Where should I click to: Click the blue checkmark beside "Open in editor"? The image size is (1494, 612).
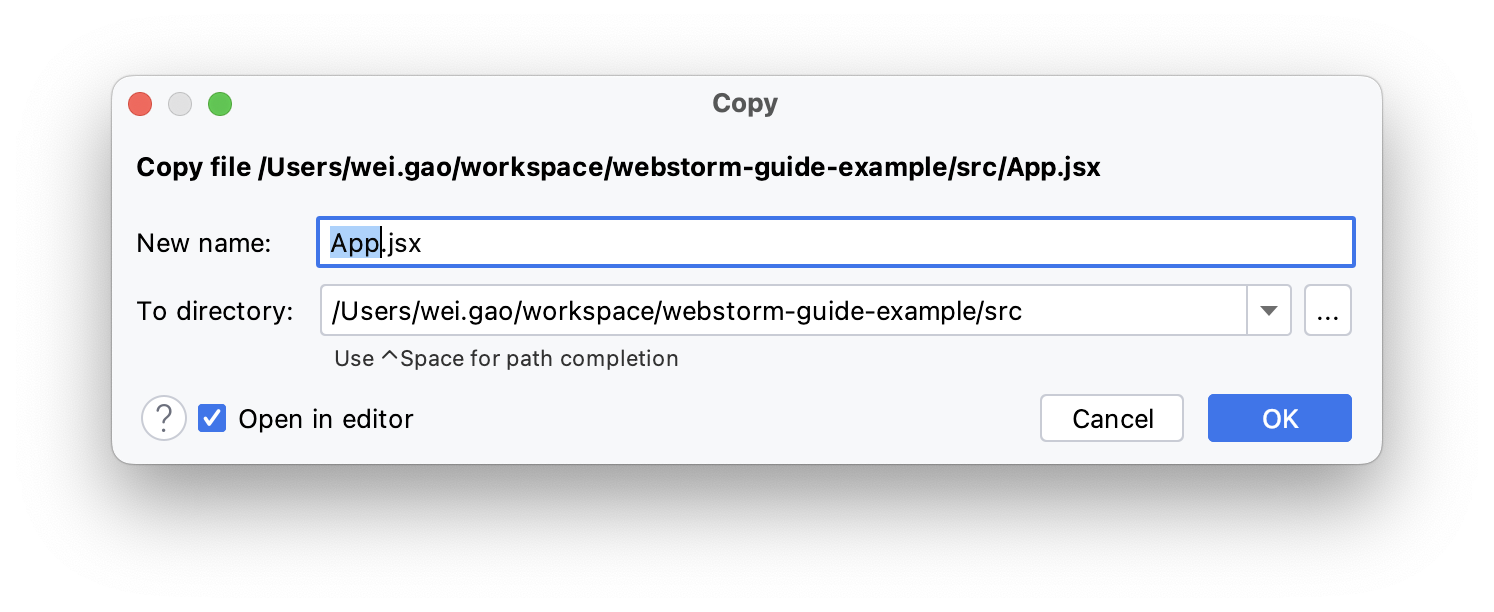[x=211, y=418]
